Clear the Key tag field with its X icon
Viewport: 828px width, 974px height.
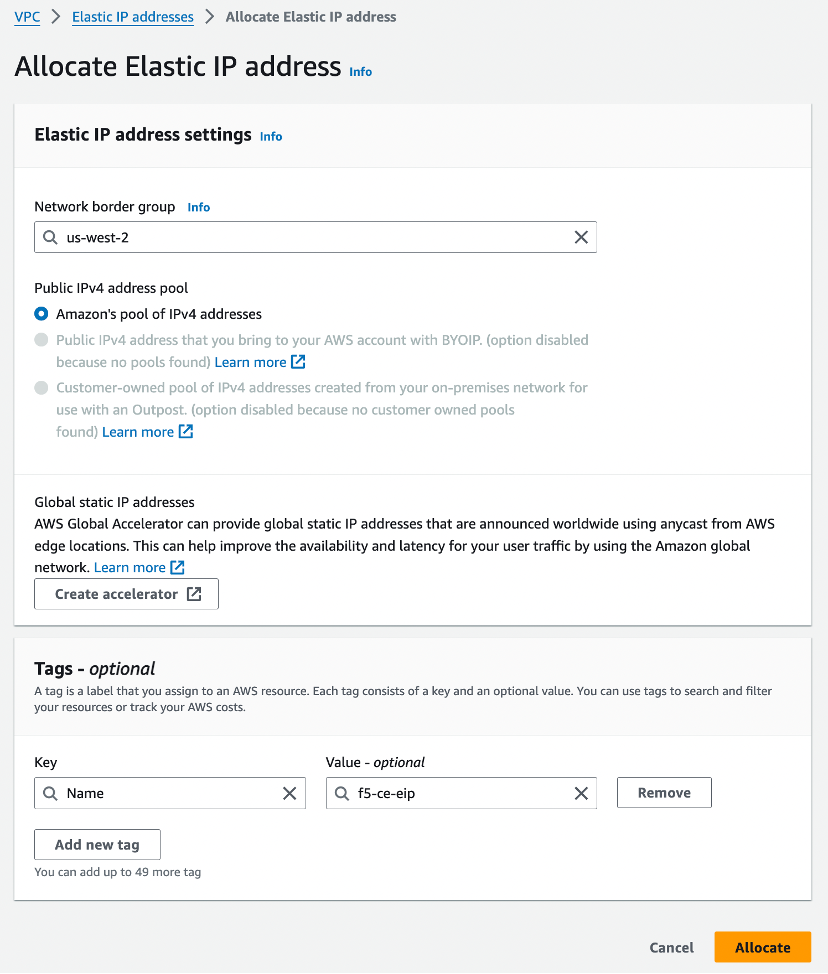click(x=290, y=793)
